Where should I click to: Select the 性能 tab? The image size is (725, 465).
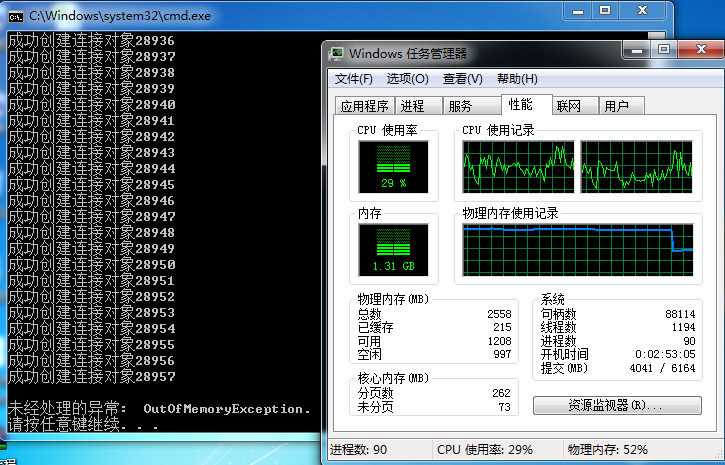coord(526,104)
